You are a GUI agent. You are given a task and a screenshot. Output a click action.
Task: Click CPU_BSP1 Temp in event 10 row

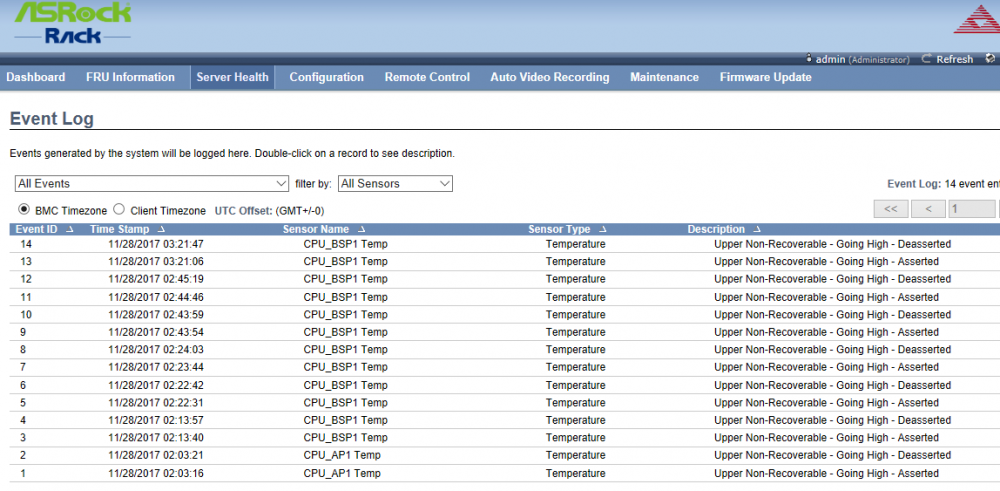pos(345,314)
